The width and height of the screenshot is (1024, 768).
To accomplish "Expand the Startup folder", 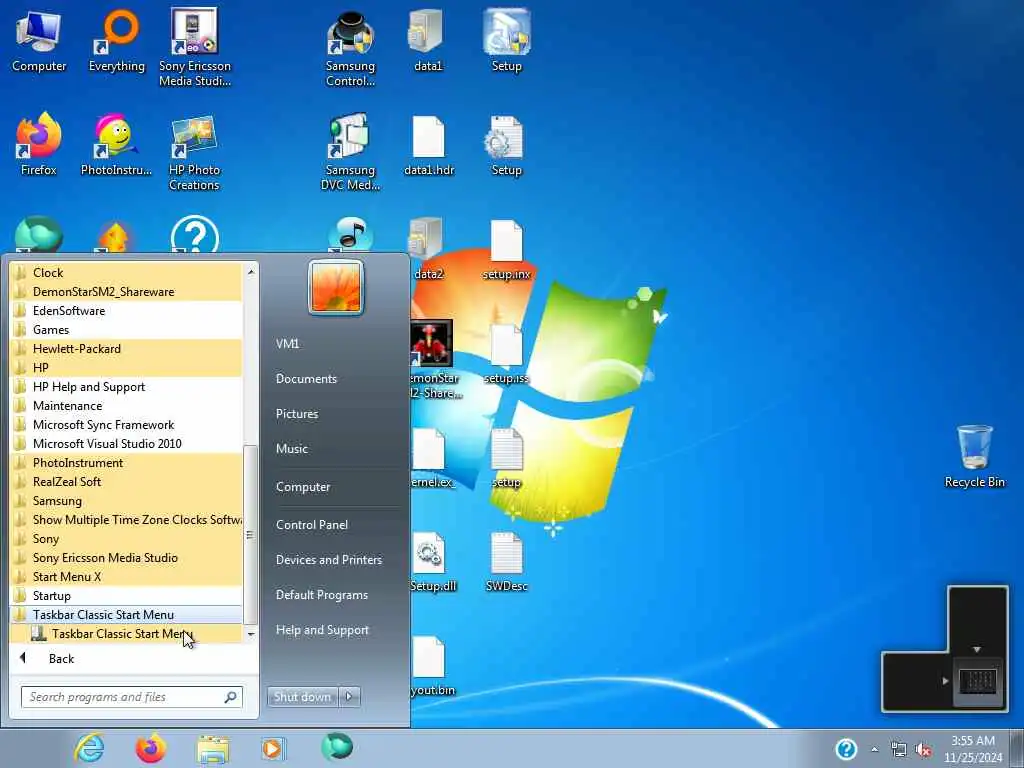I will tap(126, 596).
